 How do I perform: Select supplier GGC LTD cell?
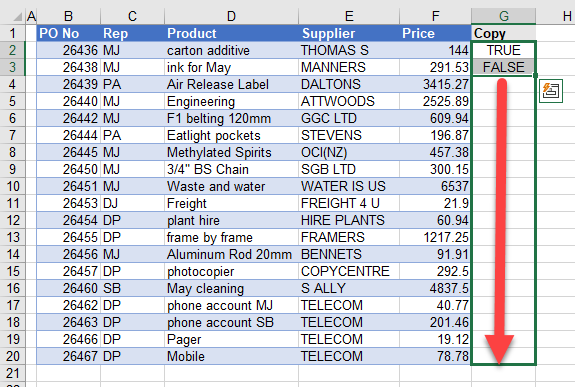pyautogui.click(x=349, y=118)
